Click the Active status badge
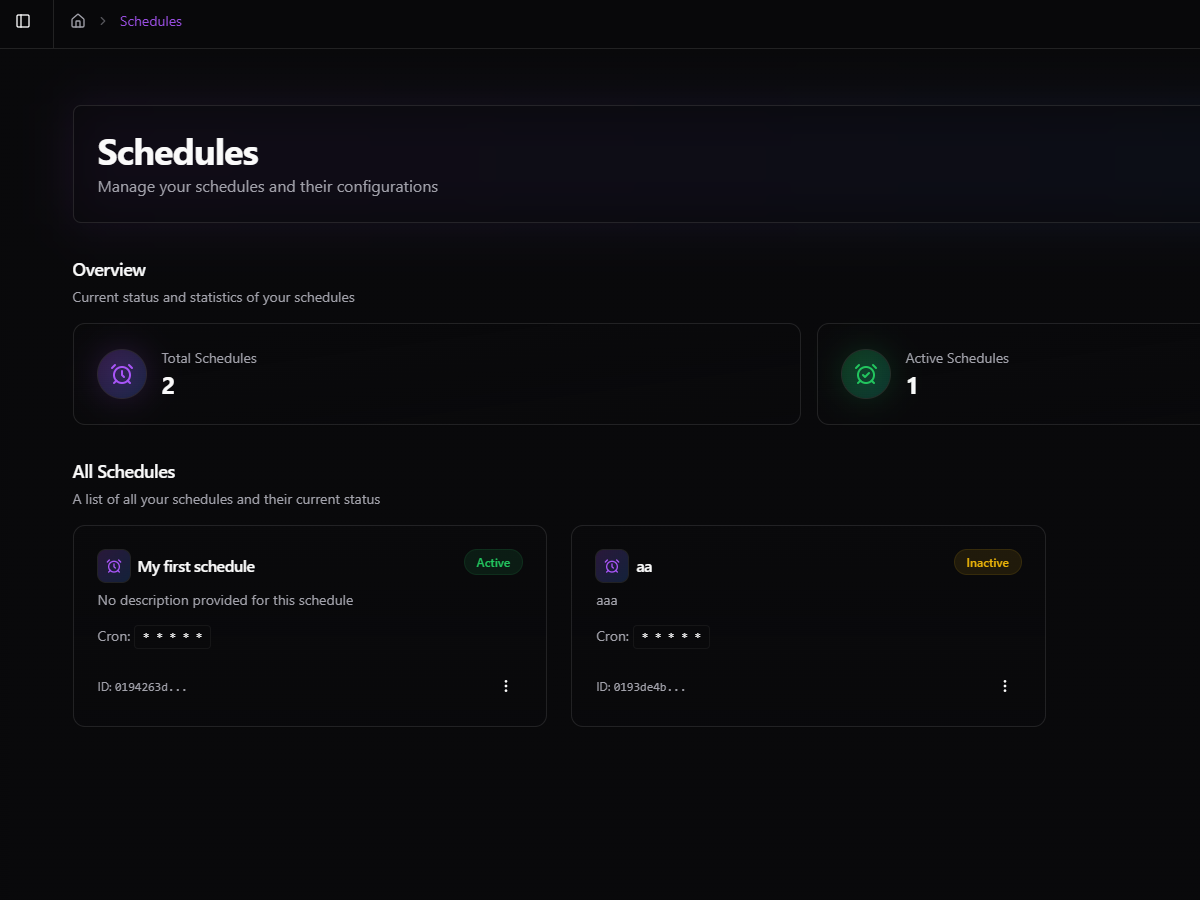This screenshot has height=900, width=1200. point(493,563)
